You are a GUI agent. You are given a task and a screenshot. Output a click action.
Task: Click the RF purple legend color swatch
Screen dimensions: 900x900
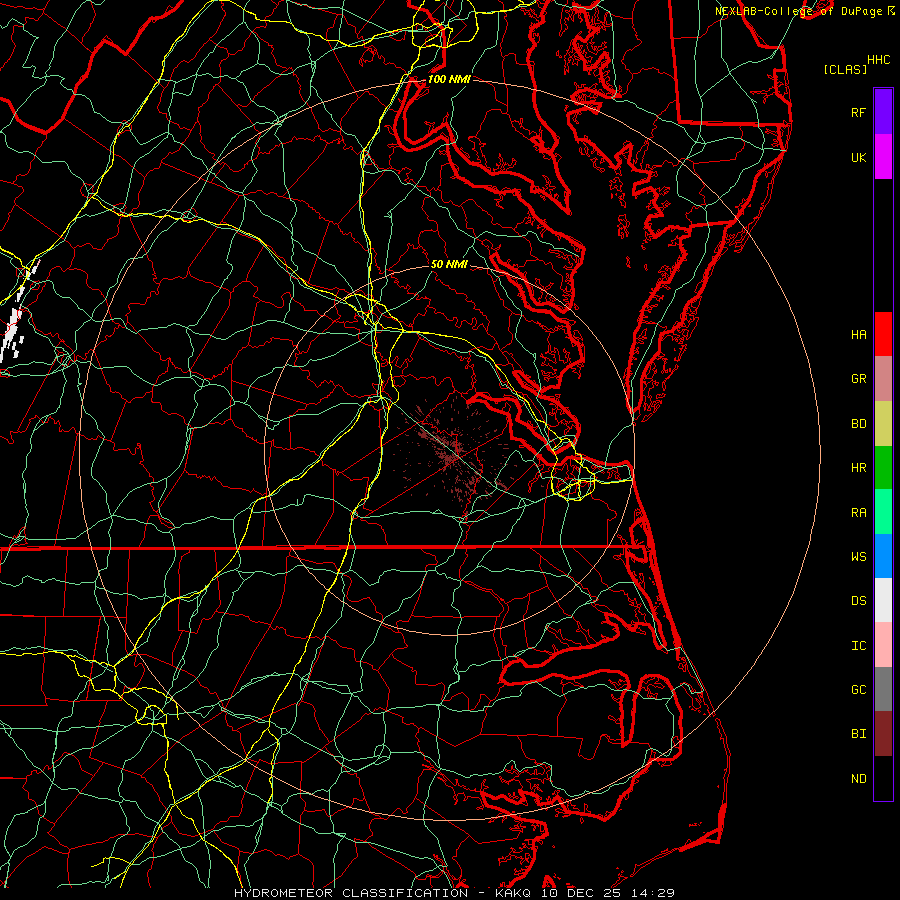click(883, 112)
